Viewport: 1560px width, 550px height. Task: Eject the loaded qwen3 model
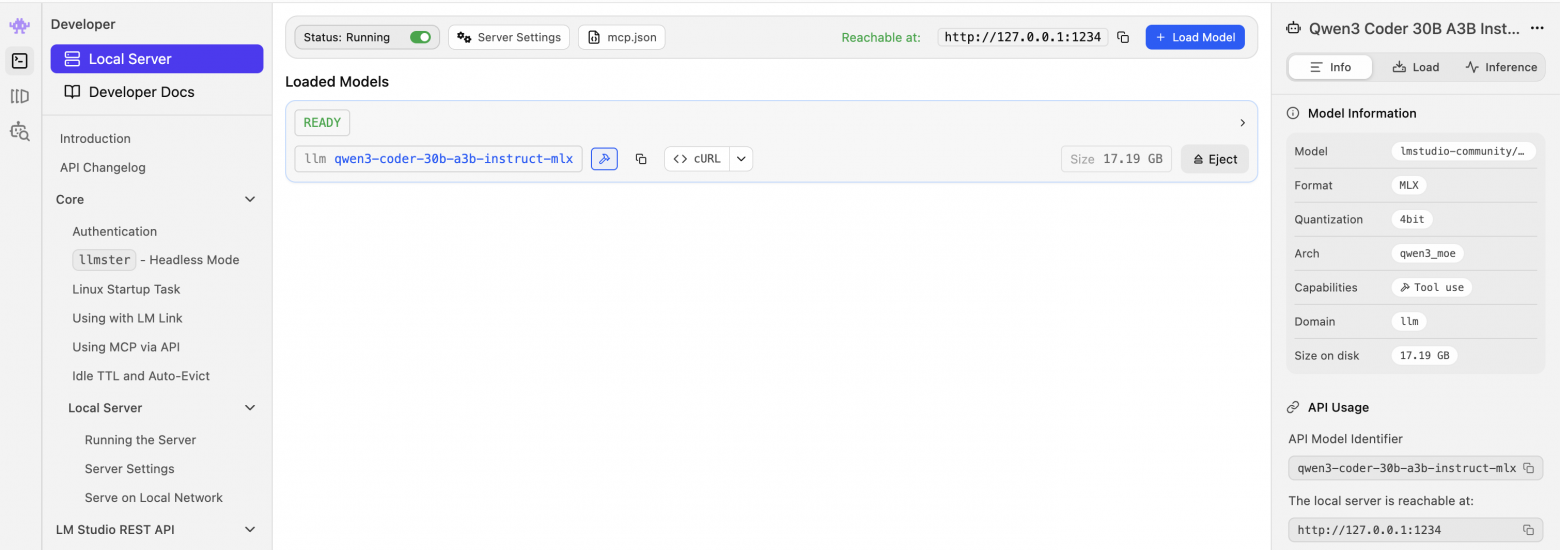pyautogui.click(x=1215, y=159)
